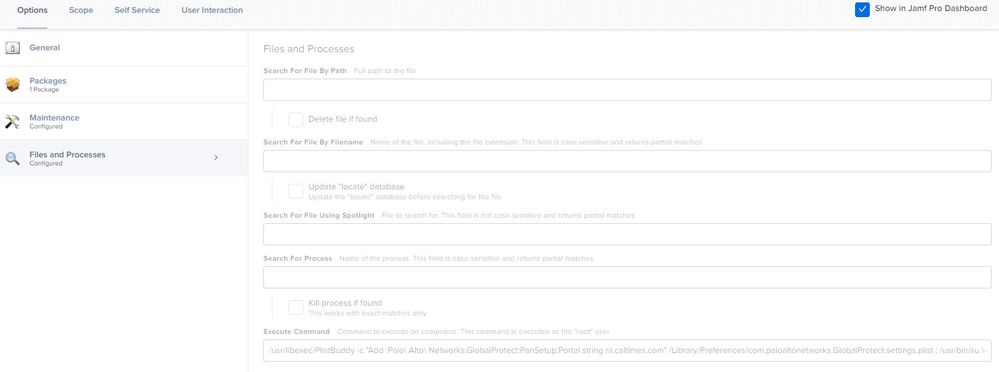The height and width of the screenshot is (372, 999).
Task: Tick Kill process if found checkbox
Action: click(296, 308)
